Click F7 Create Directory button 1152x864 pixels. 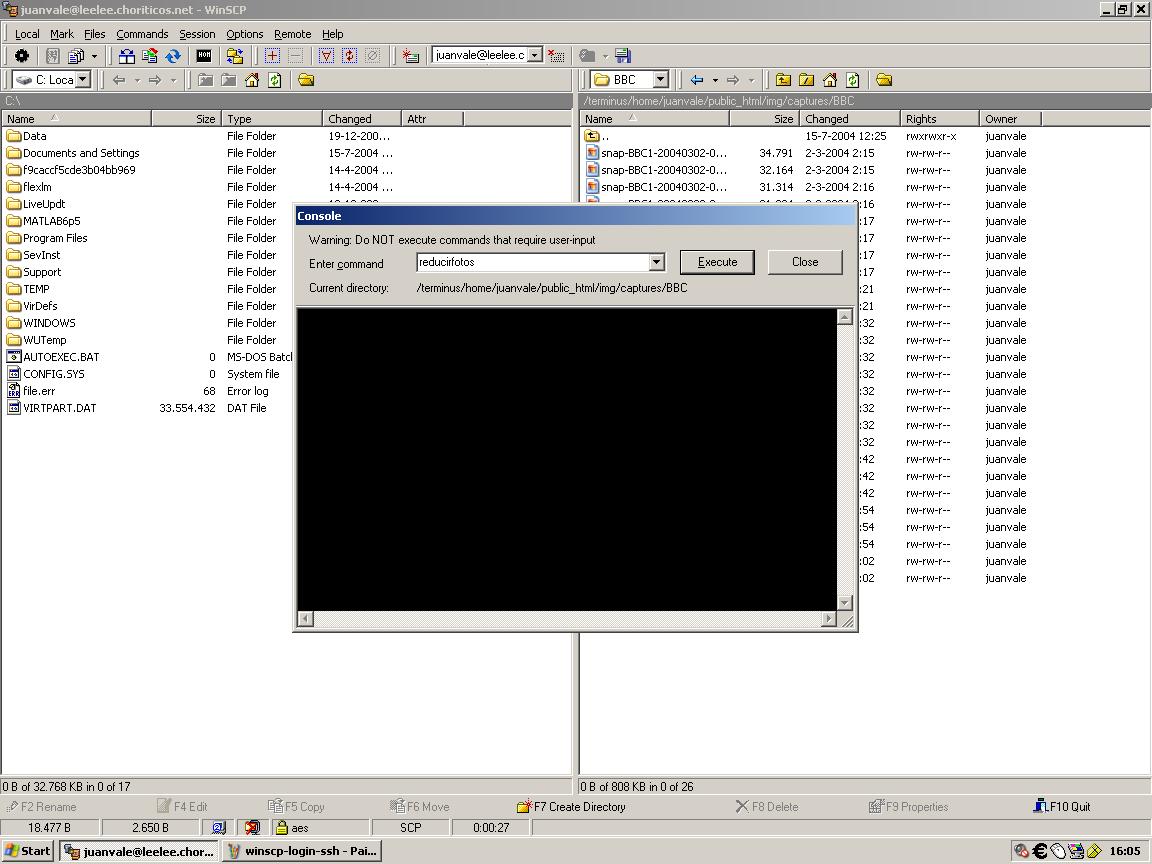[572, 807]
